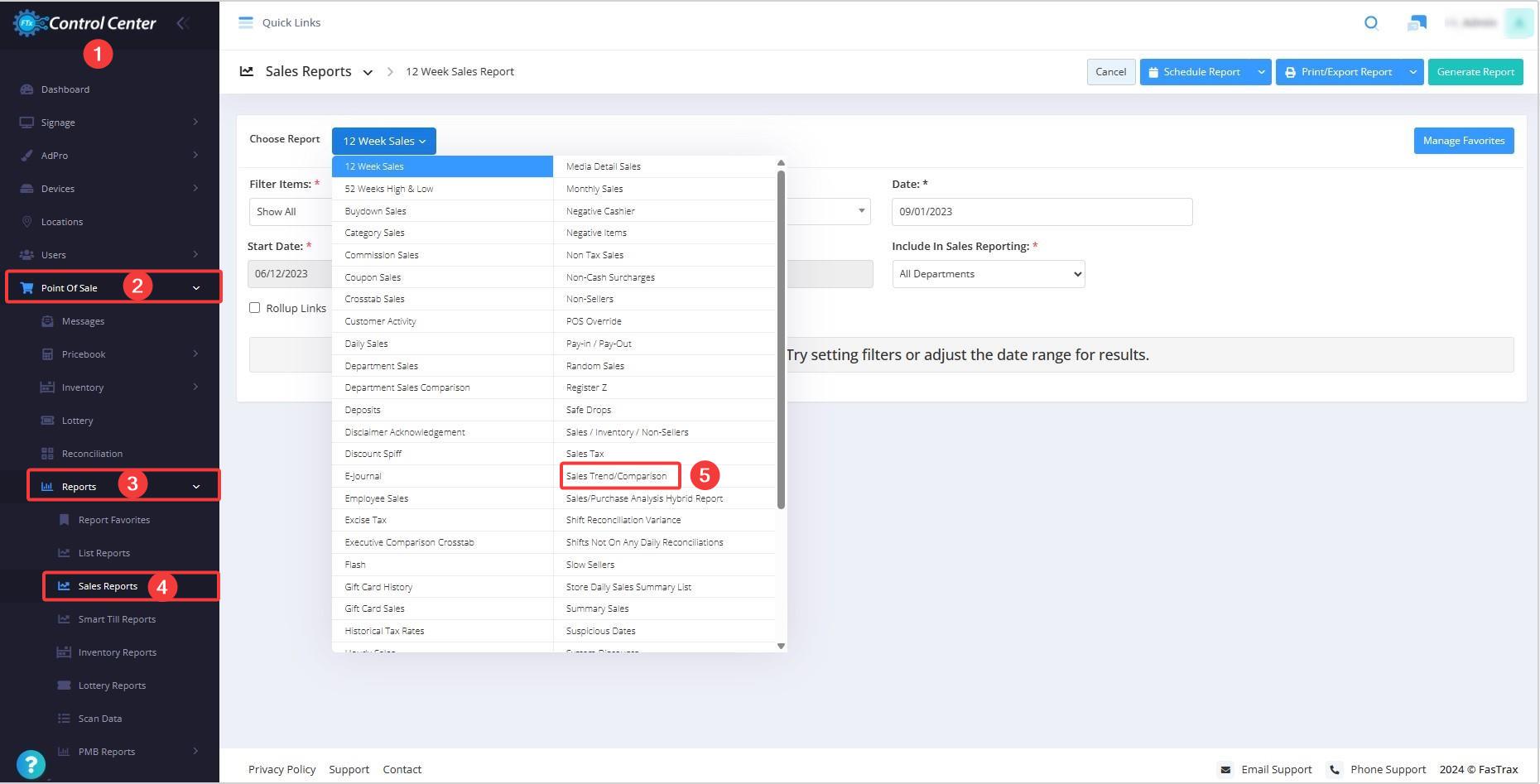This screenshot has height=784, width=1540.
Task: Open the chat messages icon in header
Action: (1417, 23)
